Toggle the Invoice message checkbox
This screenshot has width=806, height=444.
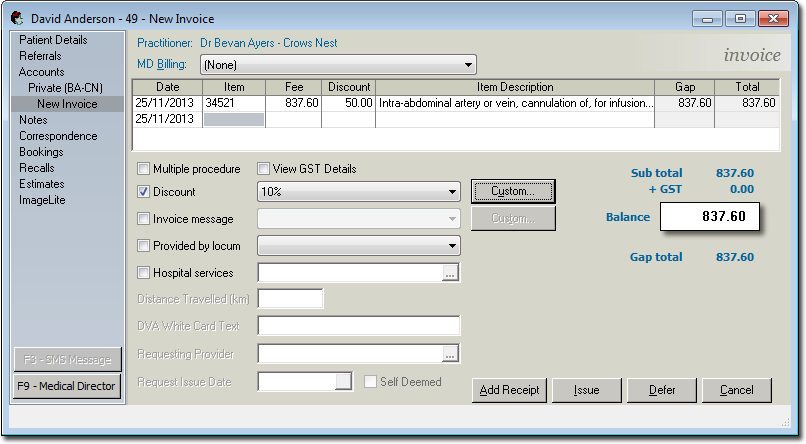click(x=144, y=219)
